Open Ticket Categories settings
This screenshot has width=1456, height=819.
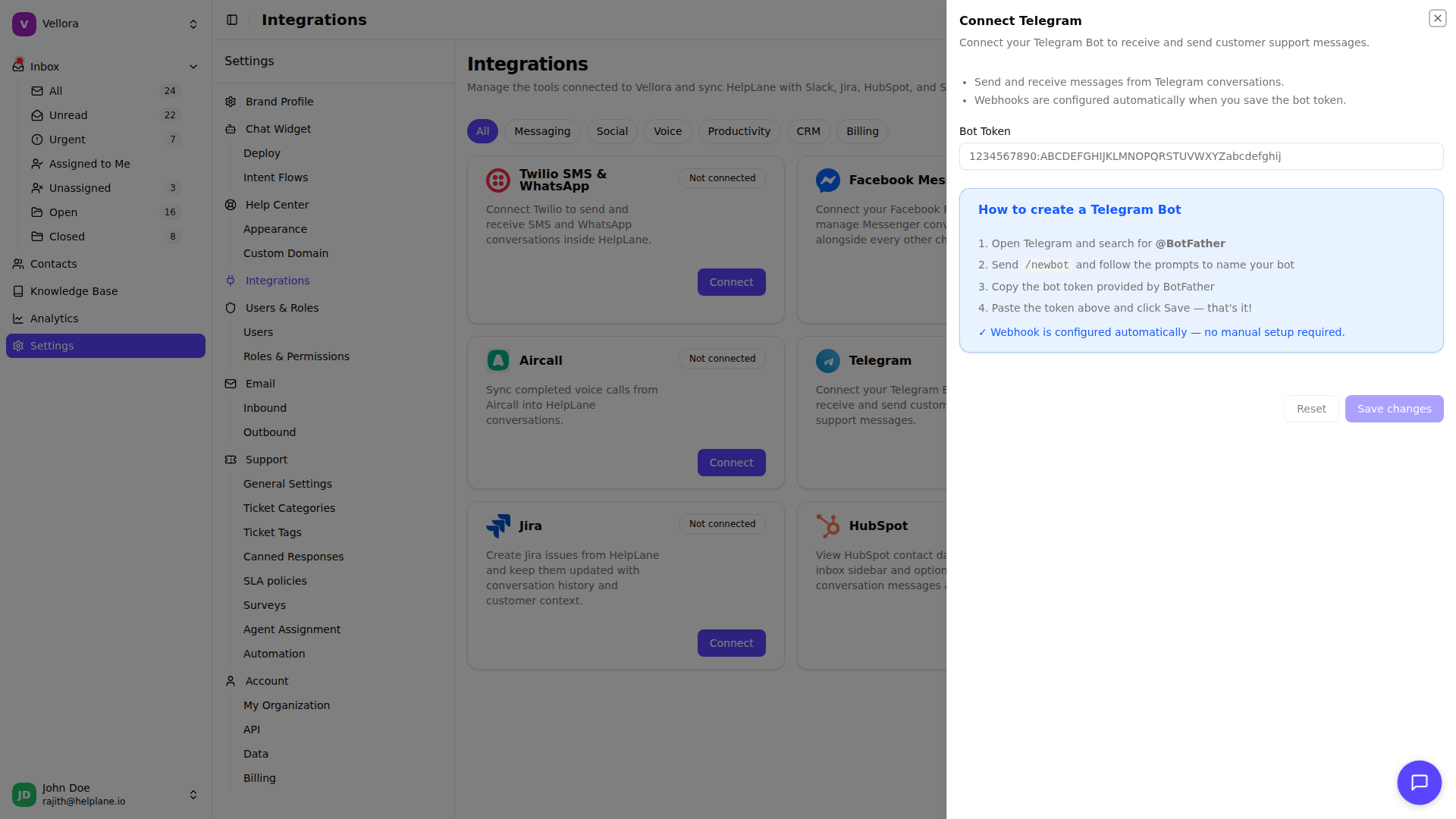click(x=289, y=508)
